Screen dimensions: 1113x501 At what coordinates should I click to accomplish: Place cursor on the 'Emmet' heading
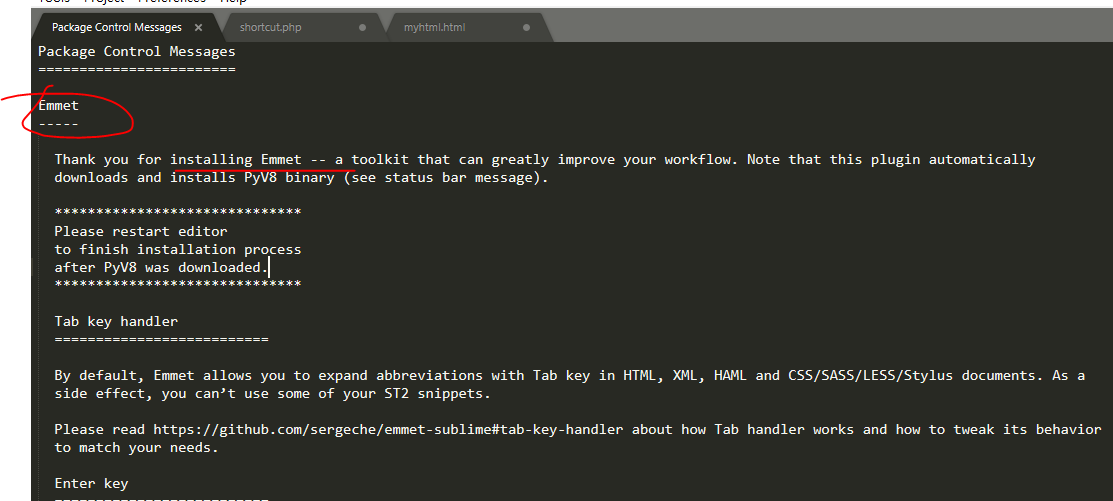pos(58,106)
